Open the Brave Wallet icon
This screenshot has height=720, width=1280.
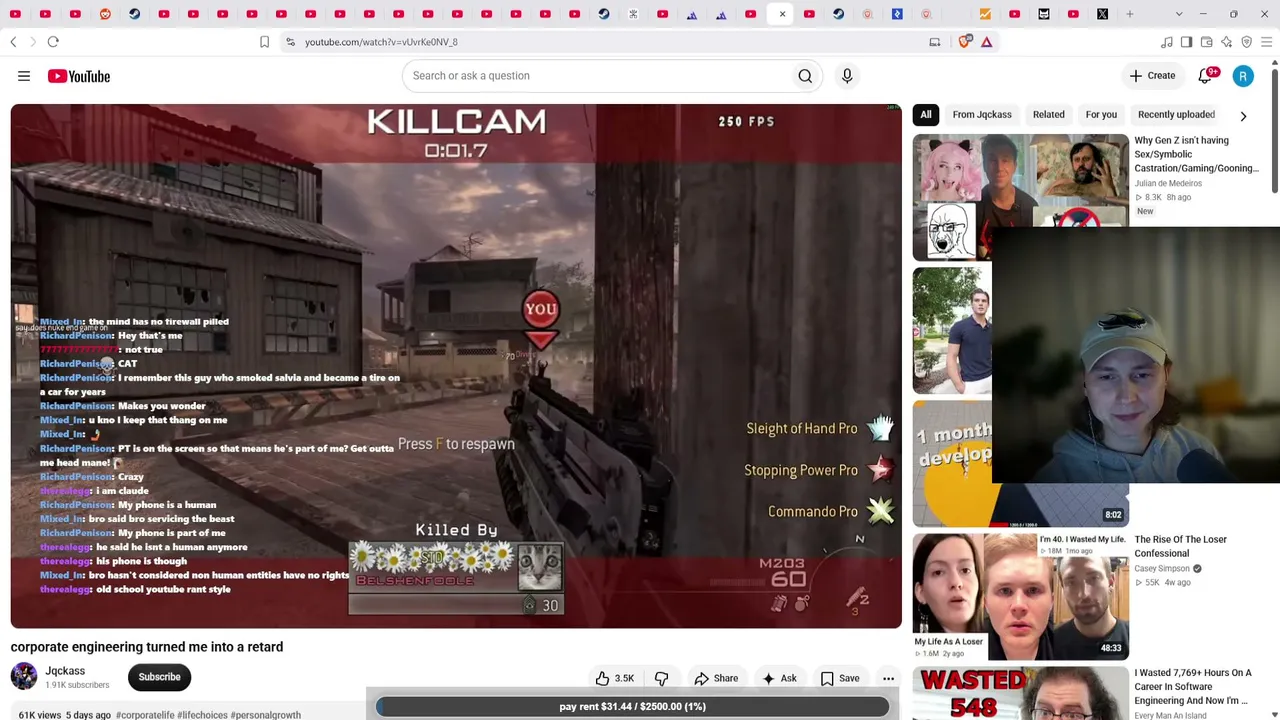(x=1206, y=42)
